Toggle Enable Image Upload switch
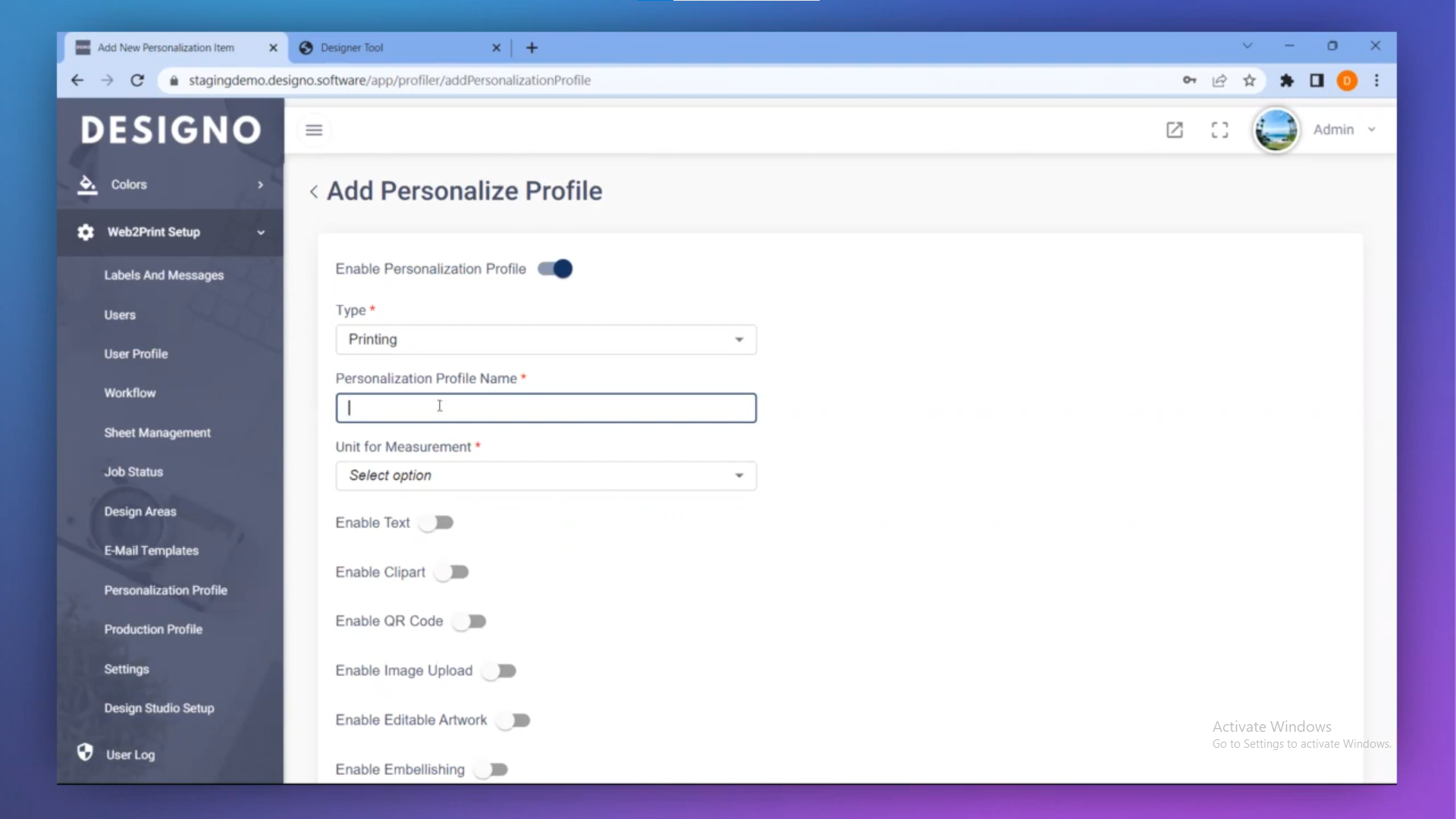The width and height of the screenshot is (1456, 819). point(500,671)
